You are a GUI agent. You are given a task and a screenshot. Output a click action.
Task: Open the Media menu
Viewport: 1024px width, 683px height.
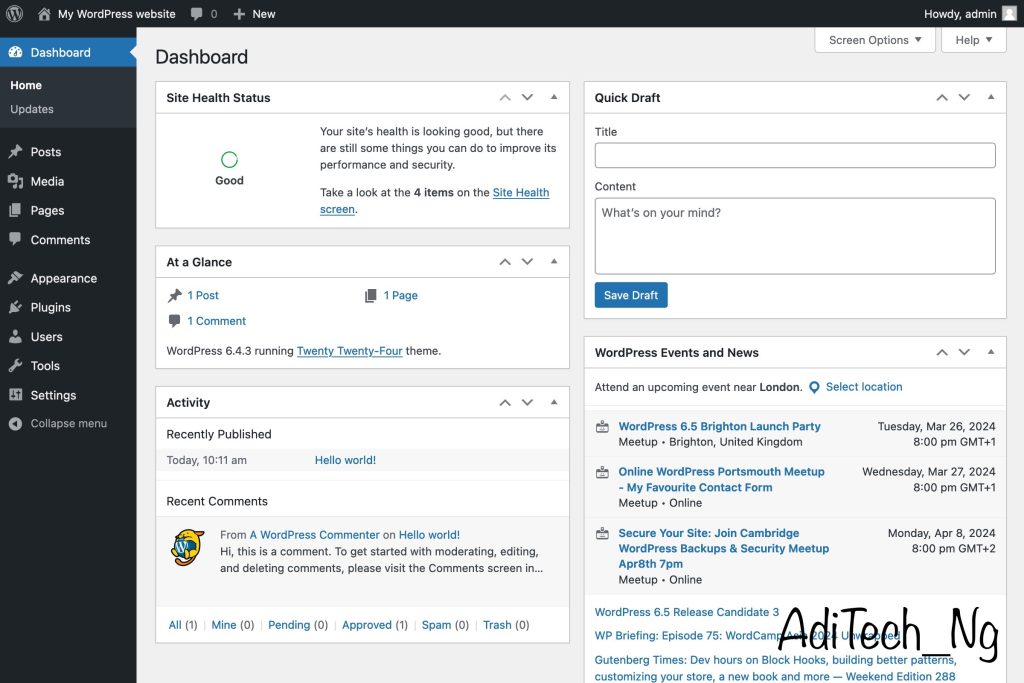pyautogui.click(x=68, y=181)
